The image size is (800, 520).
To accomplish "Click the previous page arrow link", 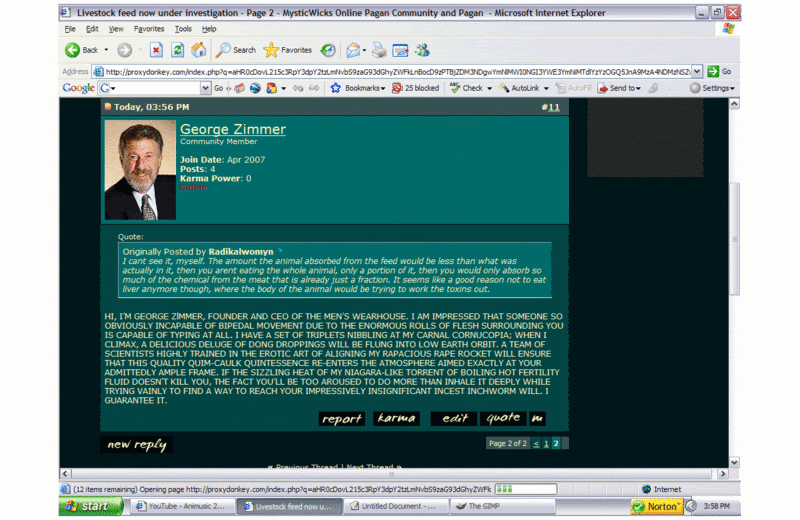I will (536, 443).
